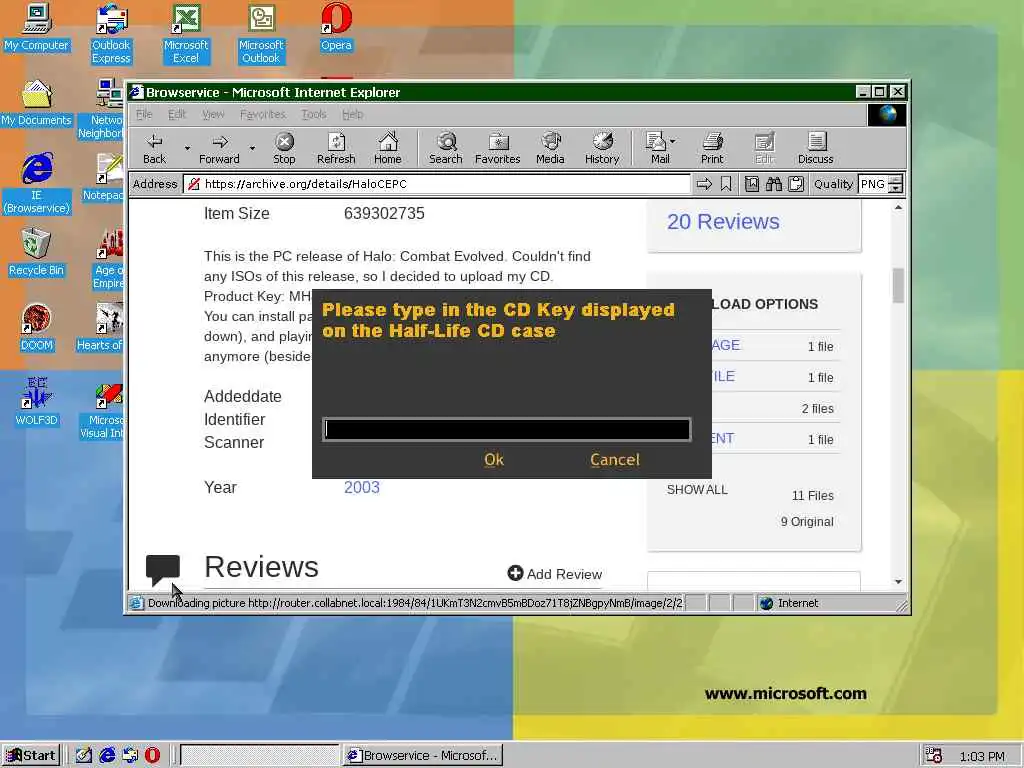
Task: Click SHOW ALL download options
Action: pyautogui.click(x=697, y=490)
